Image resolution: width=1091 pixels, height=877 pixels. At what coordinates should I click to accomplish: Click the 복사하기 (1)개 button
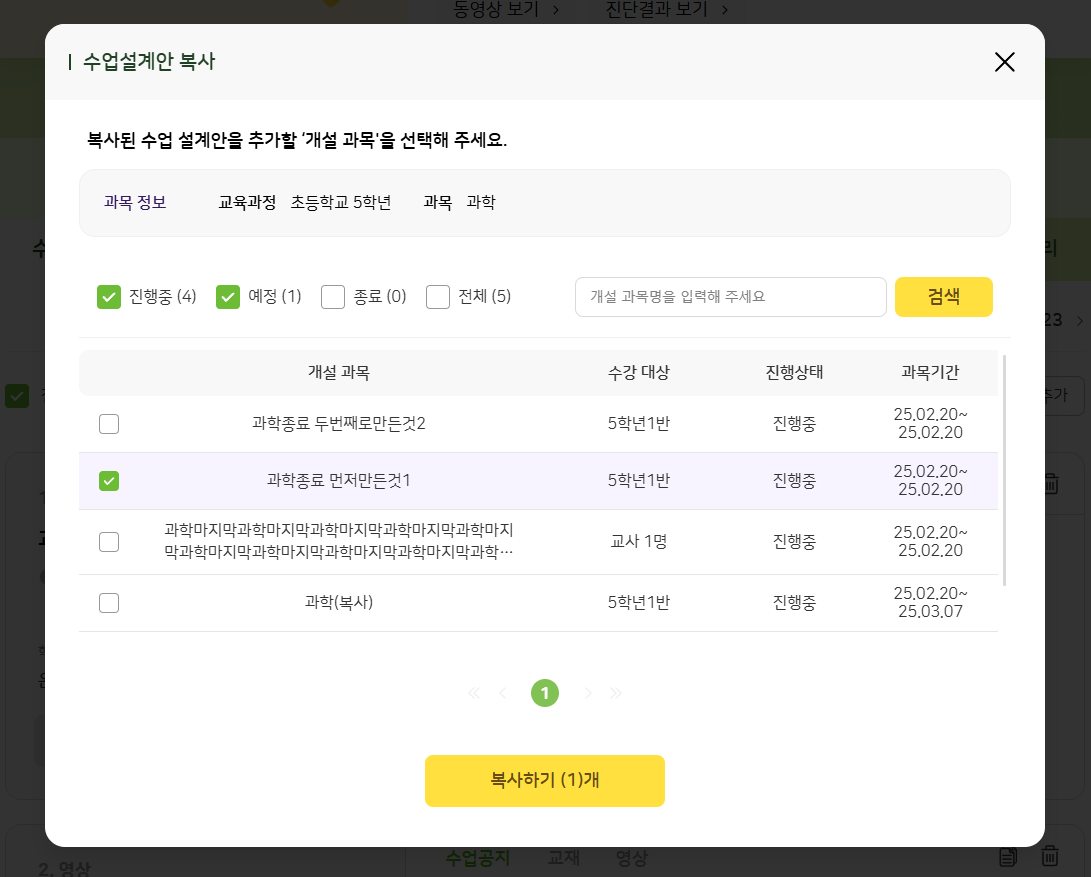coord(545,781)
